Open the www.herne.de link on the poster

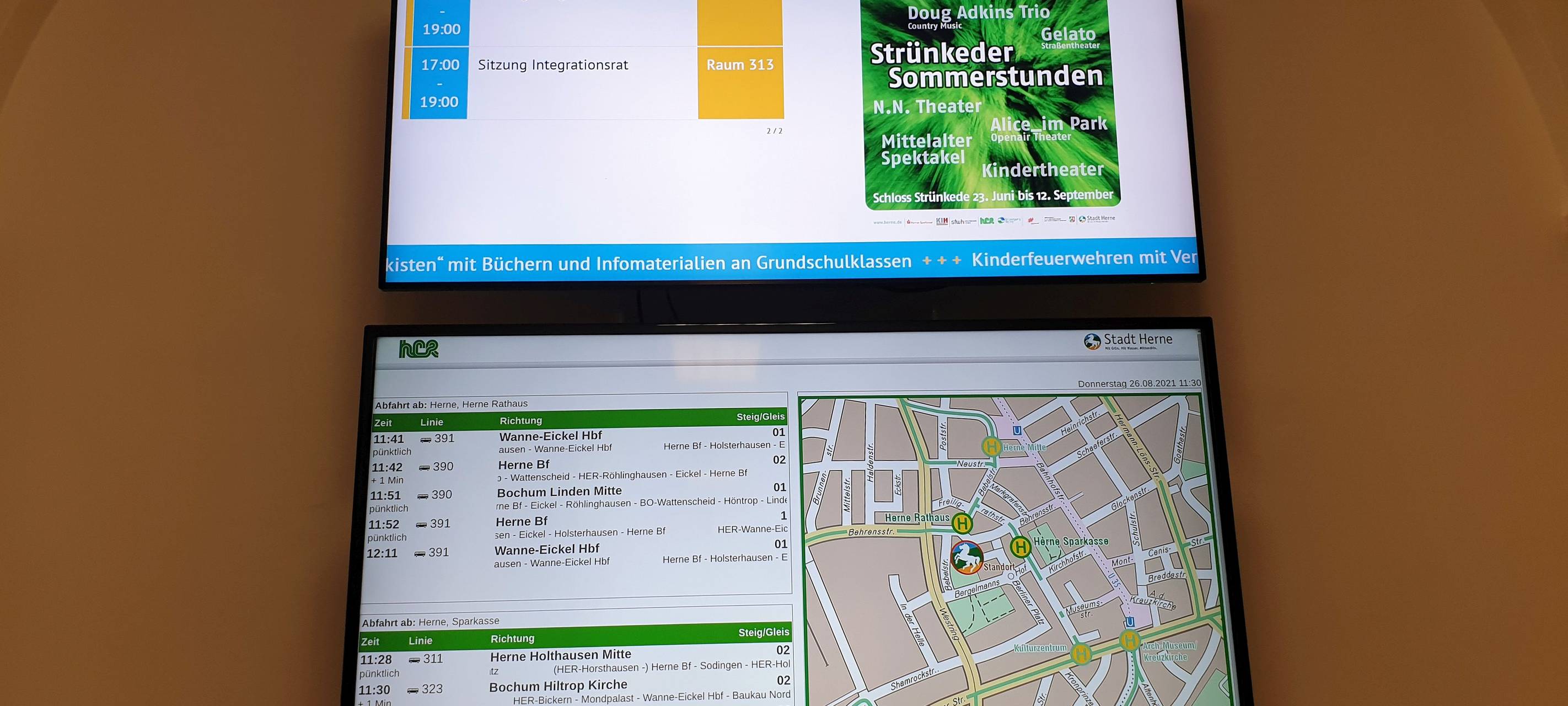(x=888, y=222)
